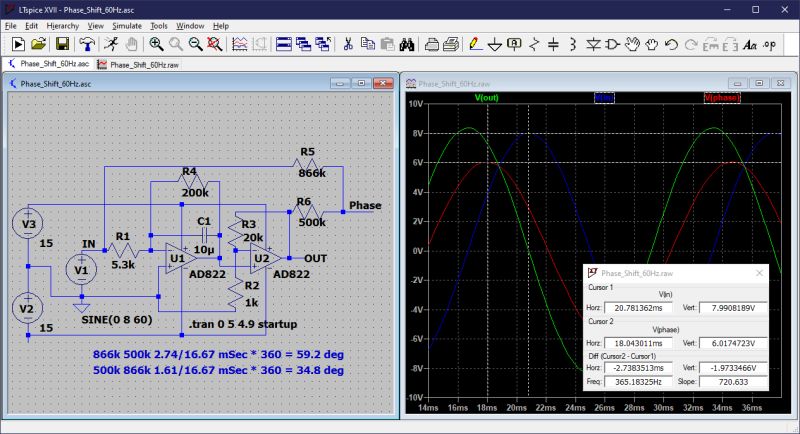Open Component picker gate icon
Screen dimensions: 800x434
click(x=612, y=44)
